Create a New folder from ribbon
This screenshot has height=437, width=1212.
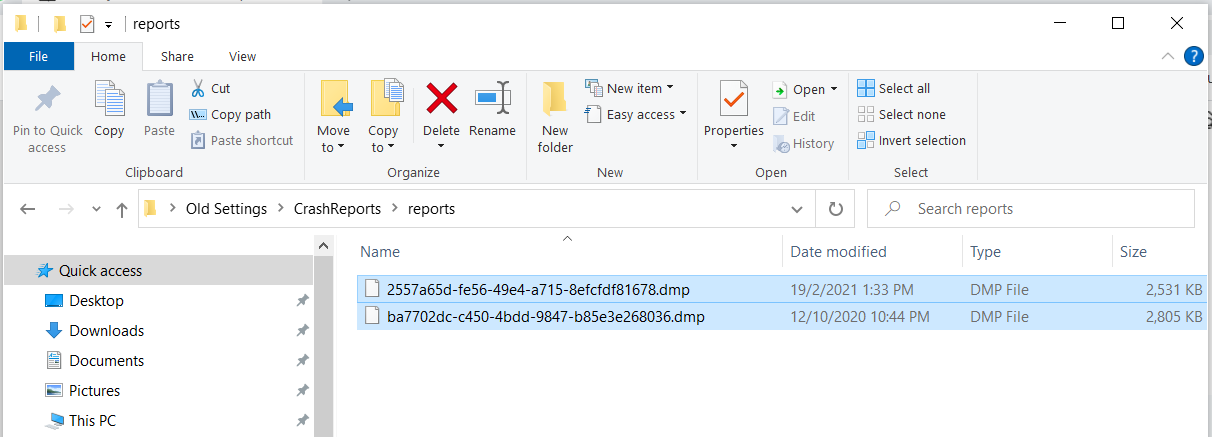point(555,118)
